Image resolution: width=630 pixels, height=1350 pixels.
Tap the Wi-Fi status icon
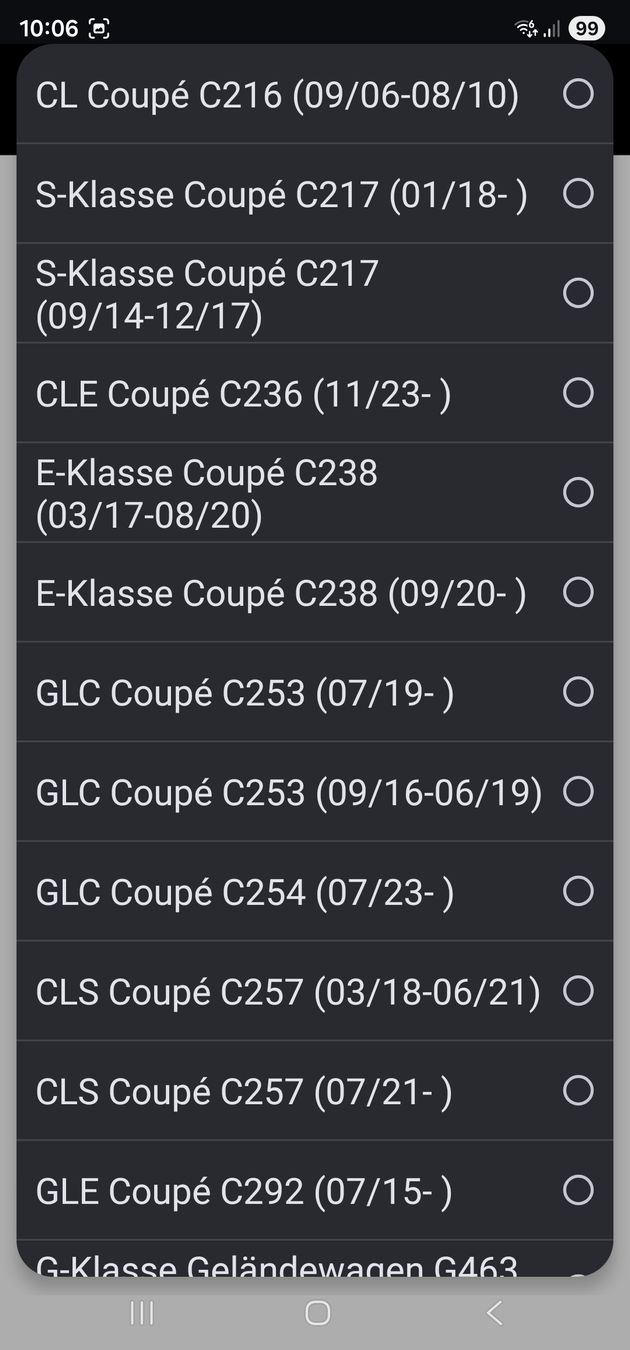pos(526,29)
